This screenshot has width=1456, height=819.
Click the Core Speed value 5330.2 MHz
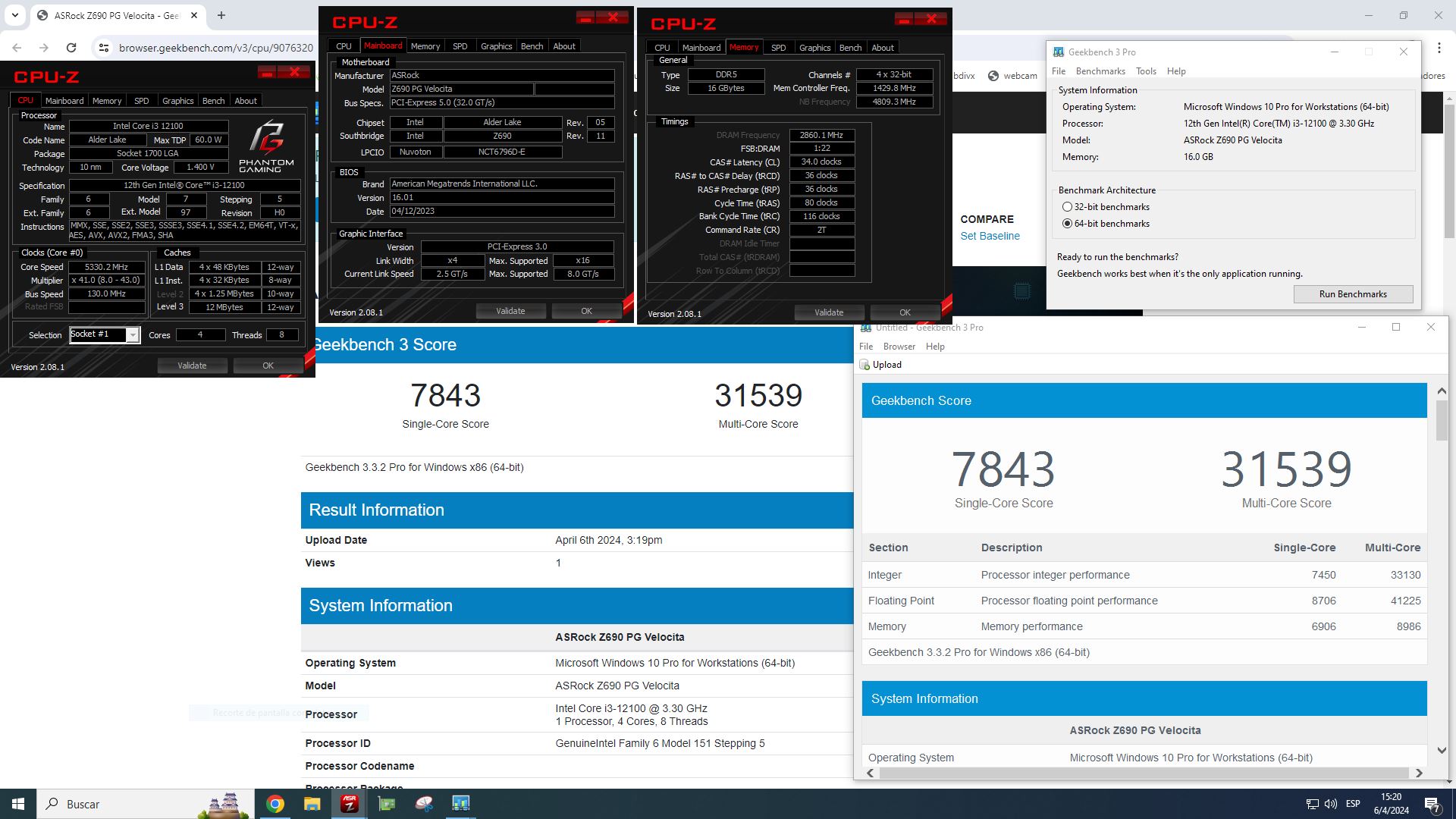[x=107, y=267]
